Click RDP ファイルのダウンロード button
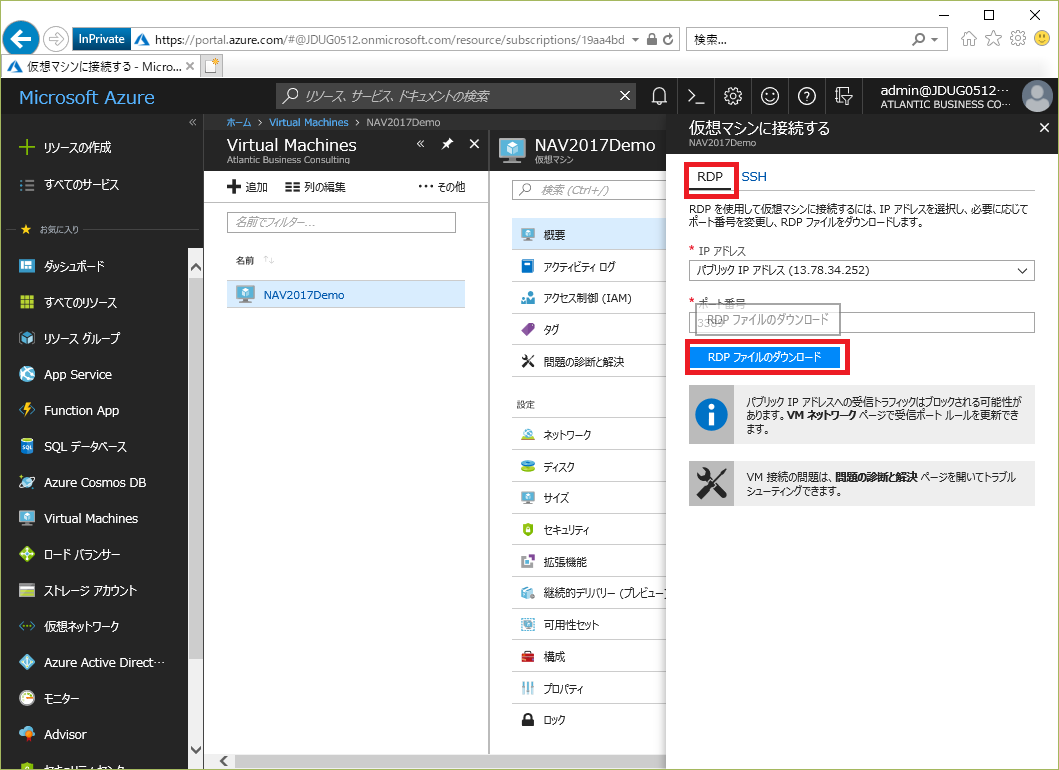The image size is (1059, 770). (x=765, y=358)
